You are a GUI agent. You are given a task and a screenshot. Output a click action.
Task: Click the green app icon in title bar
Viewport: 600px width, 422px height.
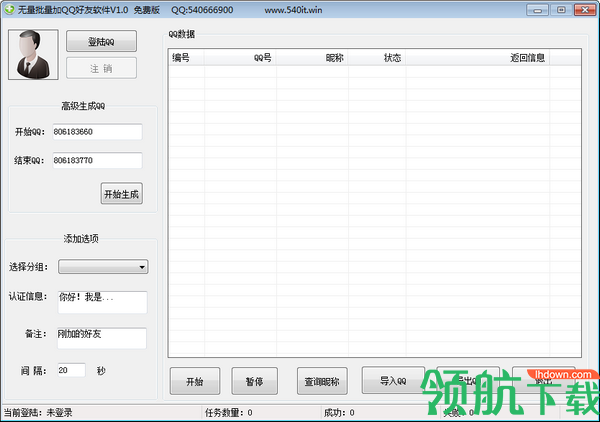tap(9, 10)
